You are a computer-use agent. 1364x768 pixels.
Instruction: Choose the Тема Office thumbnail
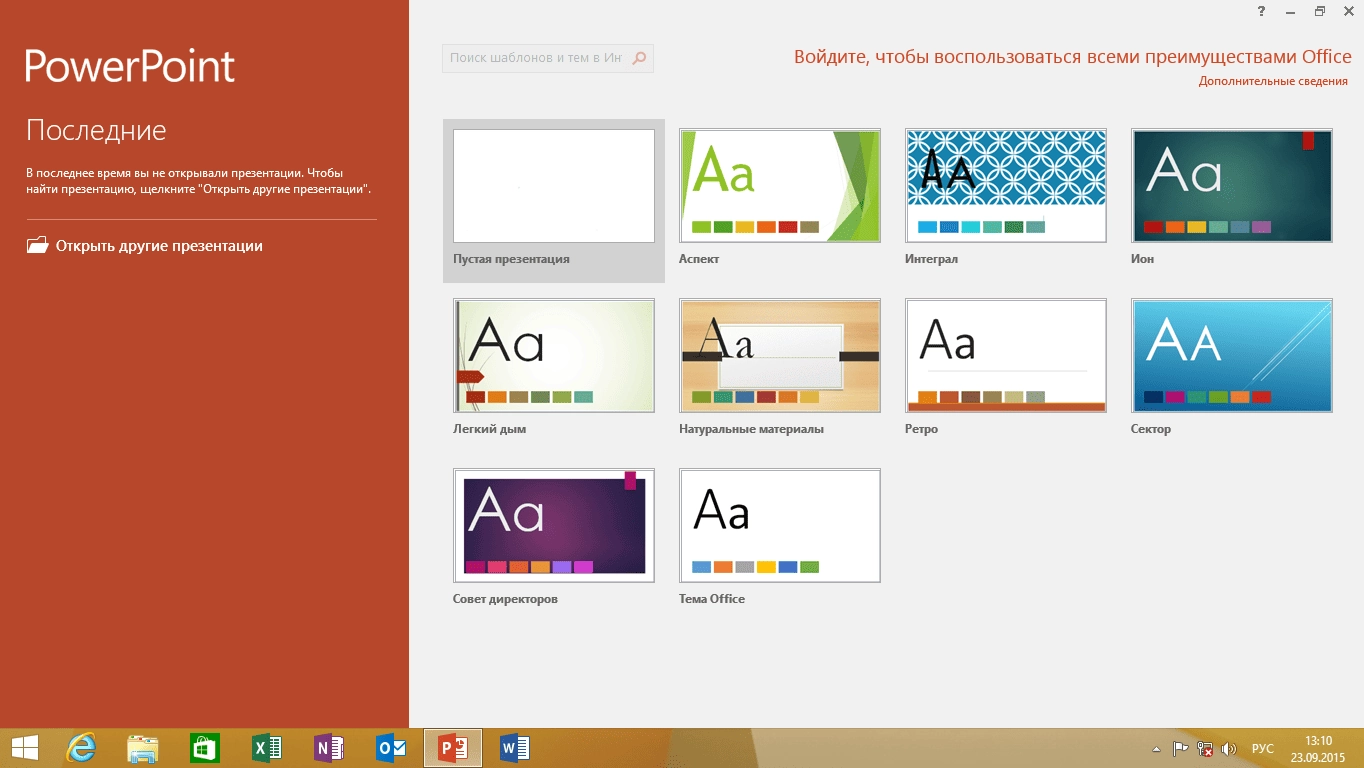[780, 526]
